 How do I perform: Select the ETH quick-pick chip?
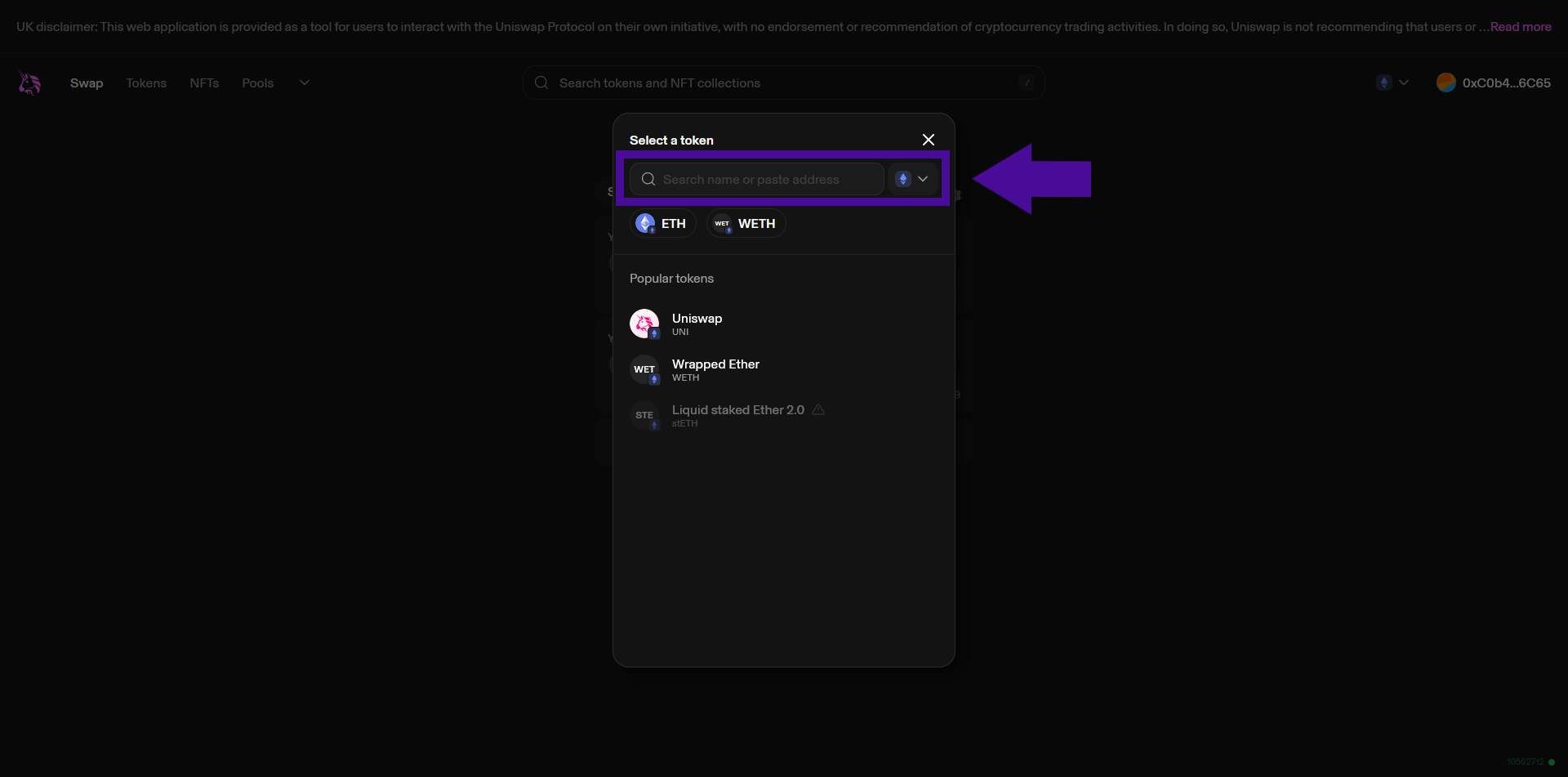pos(662,223)
